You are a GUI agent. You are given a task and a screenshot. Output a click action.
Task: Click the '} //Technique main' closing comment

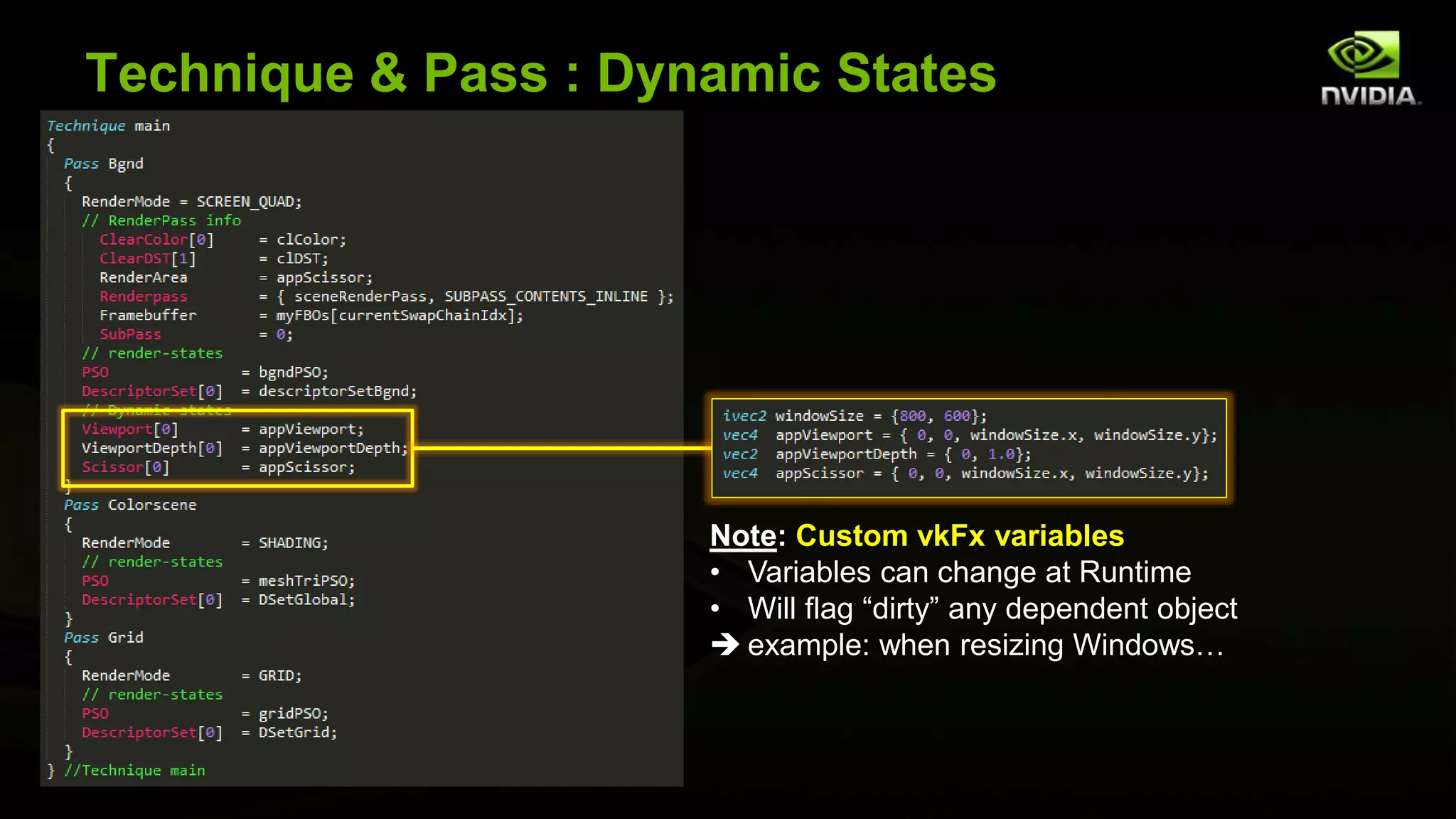(x=126, y=771)
